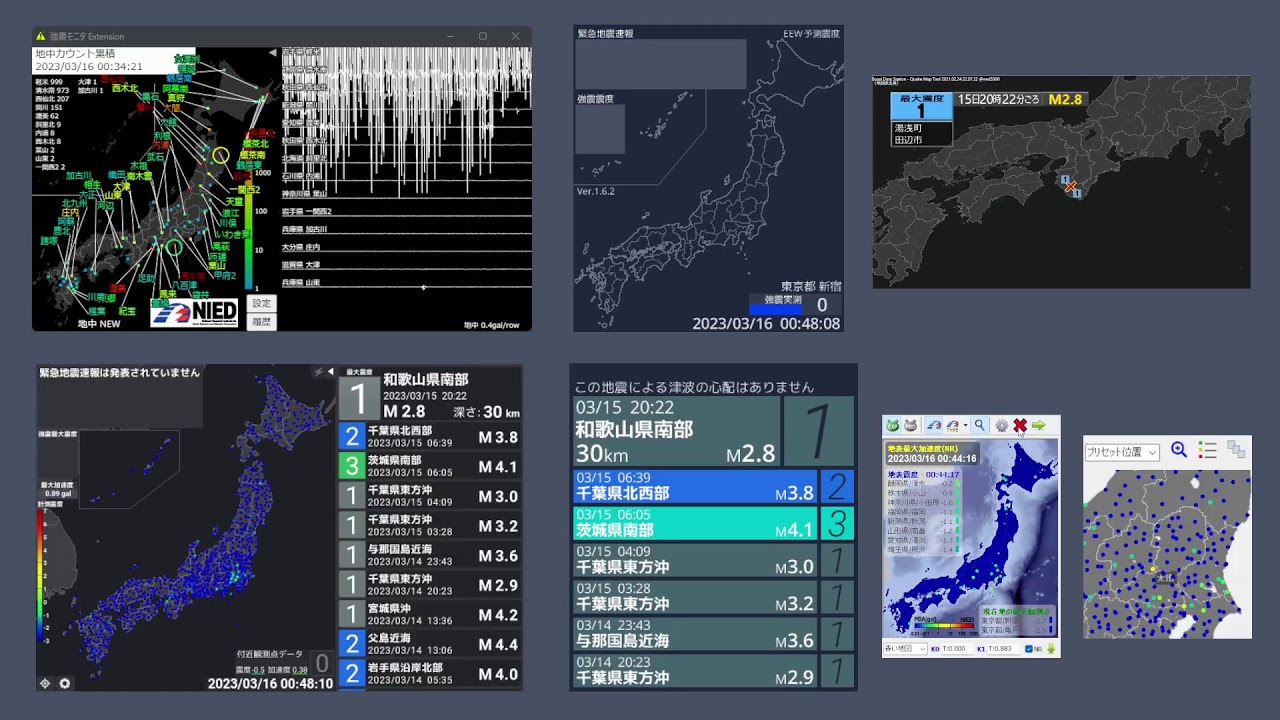The image size is (1280, 720).
Task: Click the TYPE magnet icon
Action: [953, 426]
